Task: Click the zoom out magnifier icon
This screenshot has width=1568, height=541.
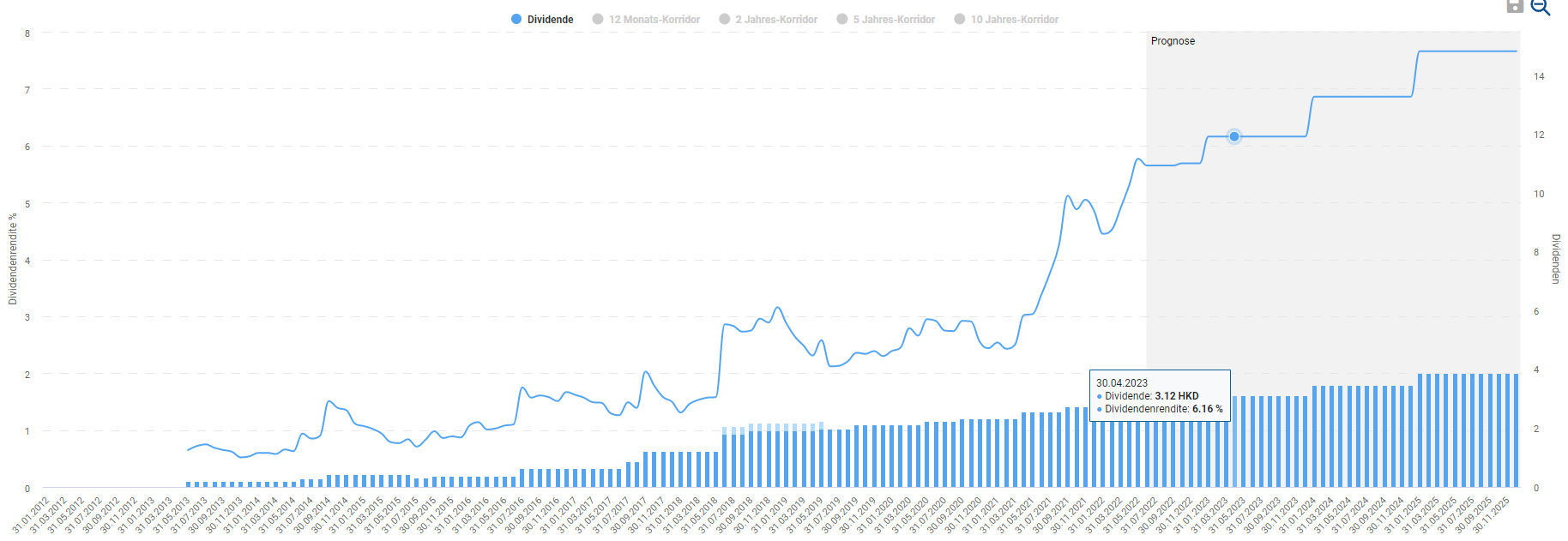Action: 1541,7
